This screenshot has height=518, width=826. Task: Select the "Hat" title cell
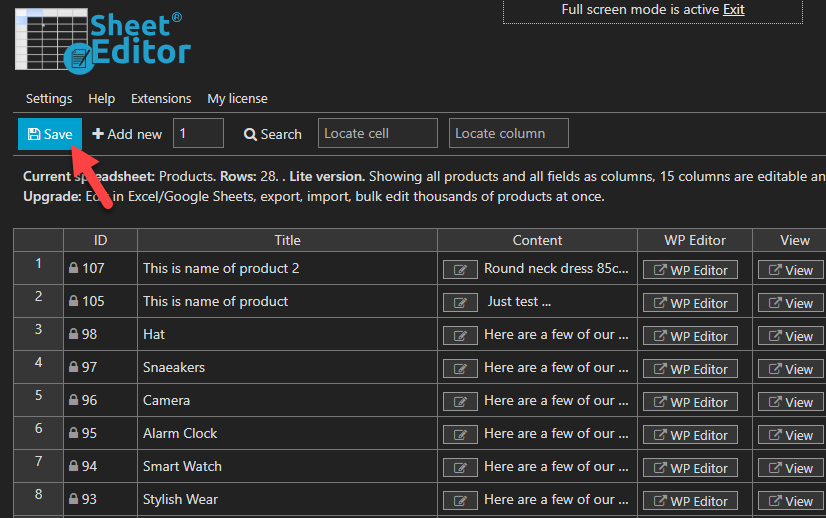coord(287,334)
